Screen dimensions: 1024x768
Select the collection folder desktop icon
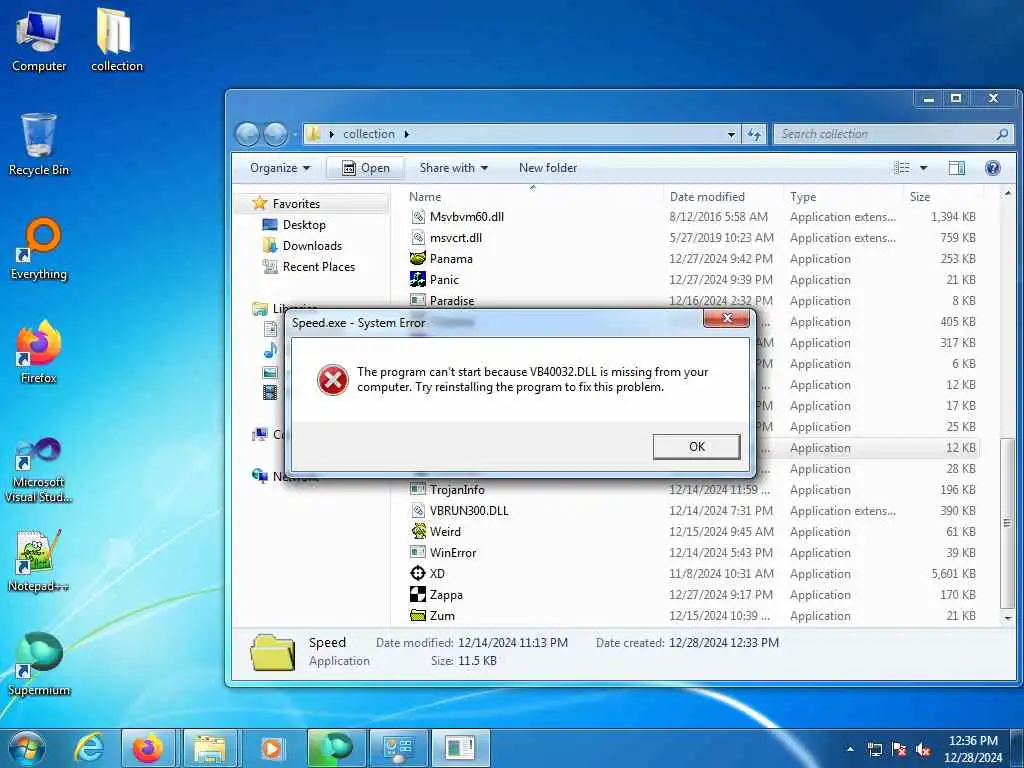tap(116, 40)
